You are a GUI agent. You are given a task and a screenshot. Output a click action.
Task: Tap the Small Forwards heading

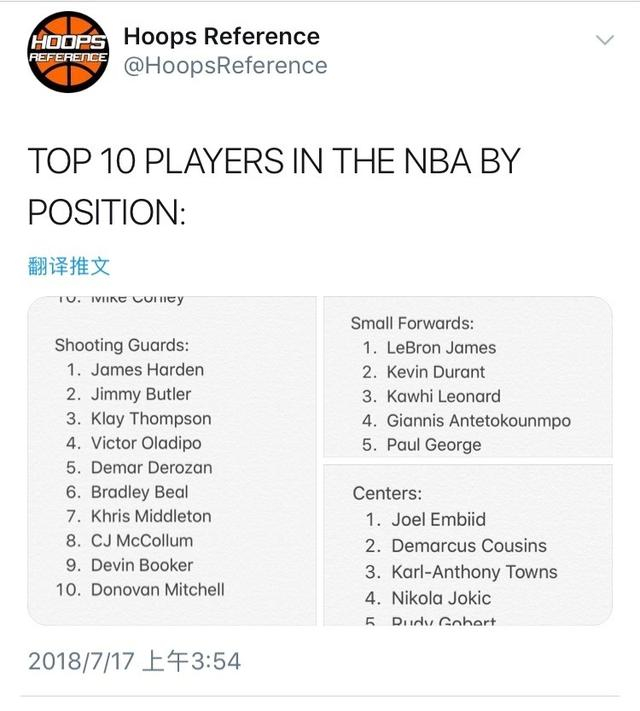(x=412, y=323)
